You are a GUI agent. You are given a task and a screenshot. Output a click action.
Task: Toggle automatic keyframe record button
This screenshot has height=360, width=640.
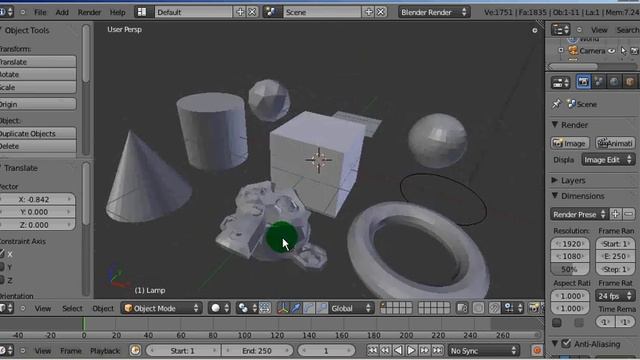537,350
